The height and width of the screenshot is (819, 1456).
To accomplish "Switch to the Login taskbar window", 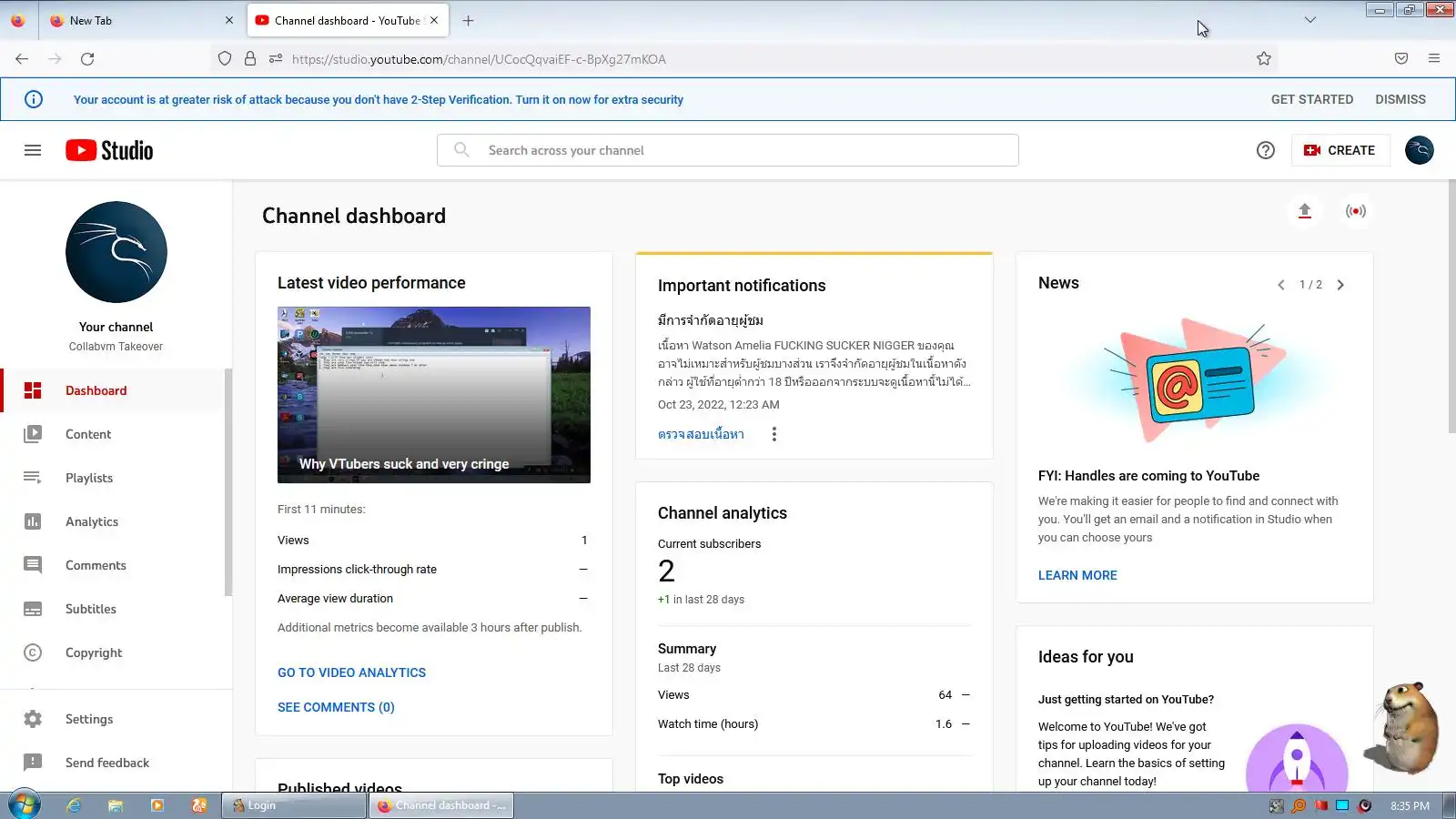I will pyautogui.click(x=294, y=805).
